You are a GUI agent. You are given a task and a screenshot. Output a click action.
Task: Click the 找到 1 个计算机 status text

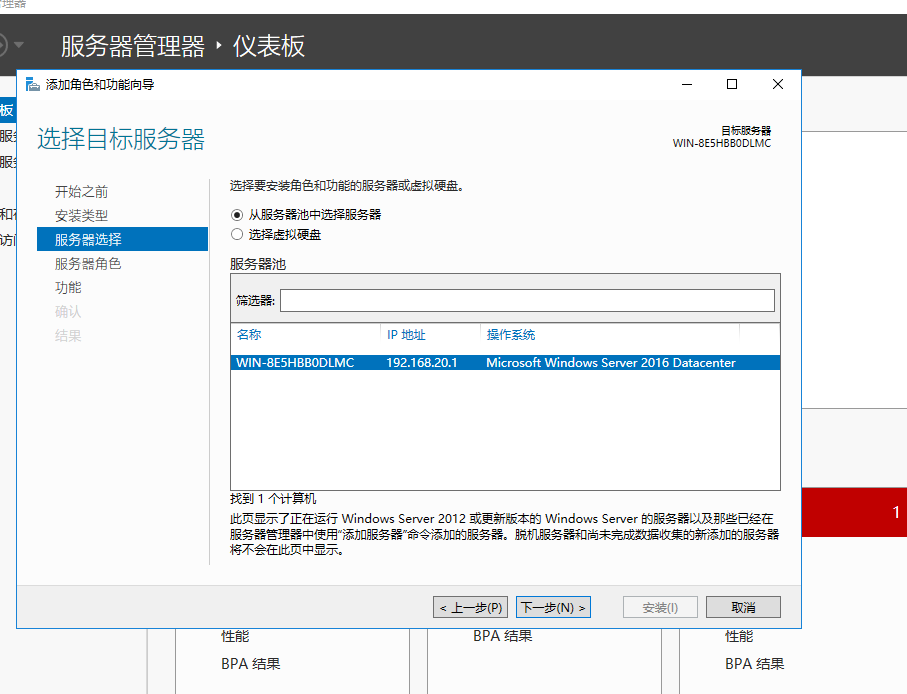pyautogui.click(x=273, y=499)
